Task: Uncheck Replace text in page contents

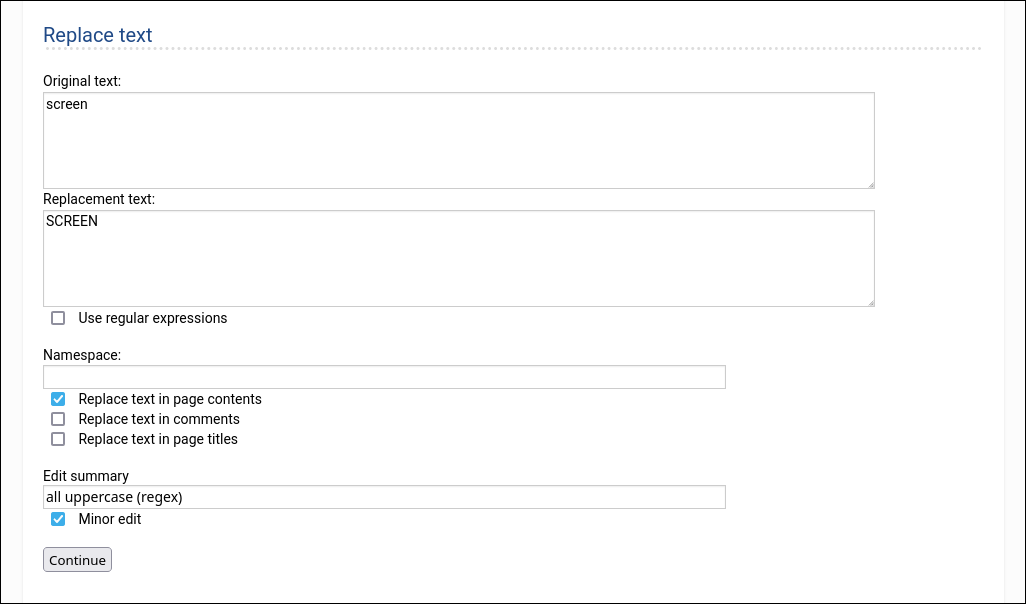Action: (58, 398)
